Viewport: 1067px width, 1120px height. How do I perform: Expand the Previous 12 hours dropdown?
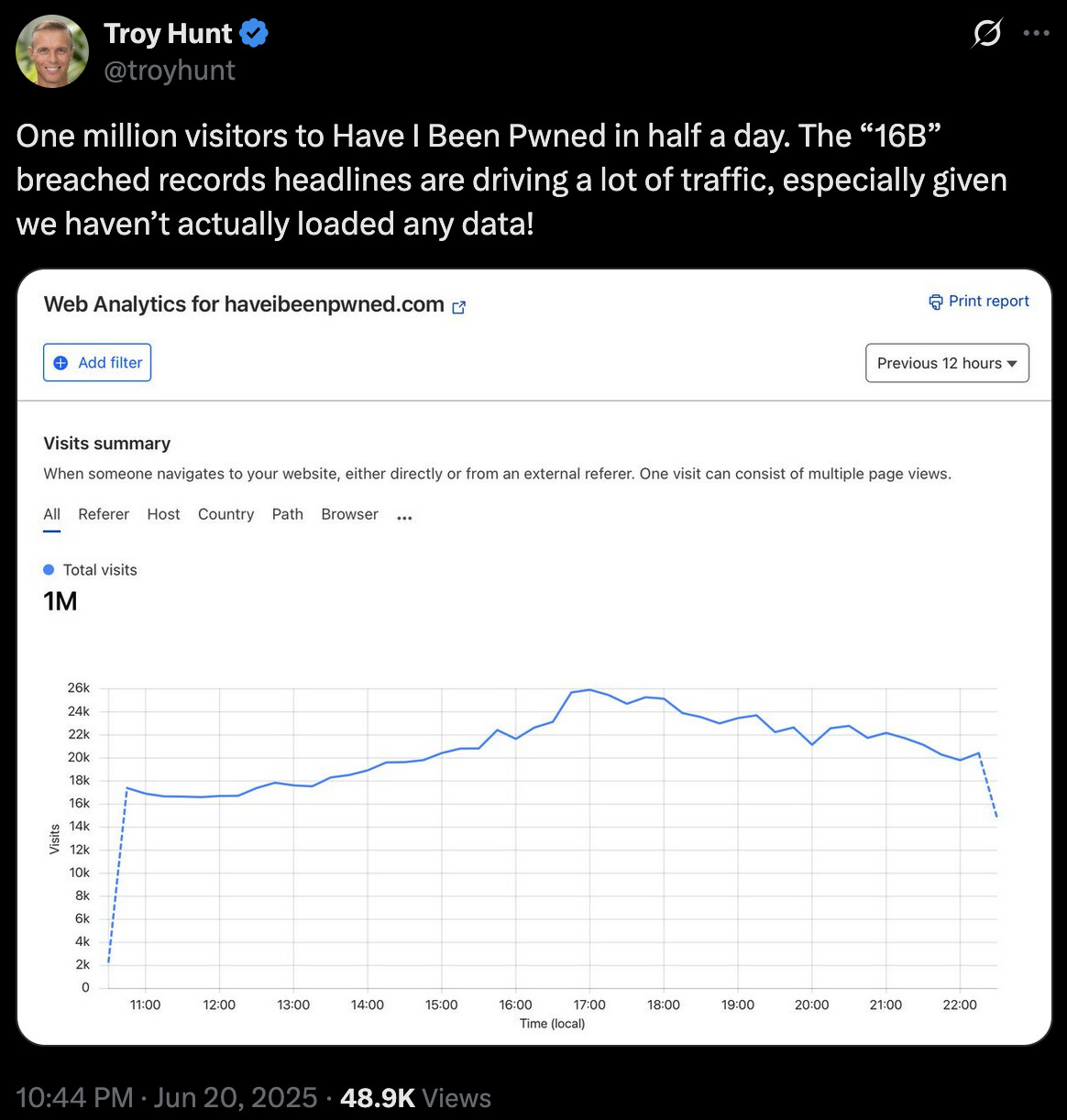(x=947, y=363)
